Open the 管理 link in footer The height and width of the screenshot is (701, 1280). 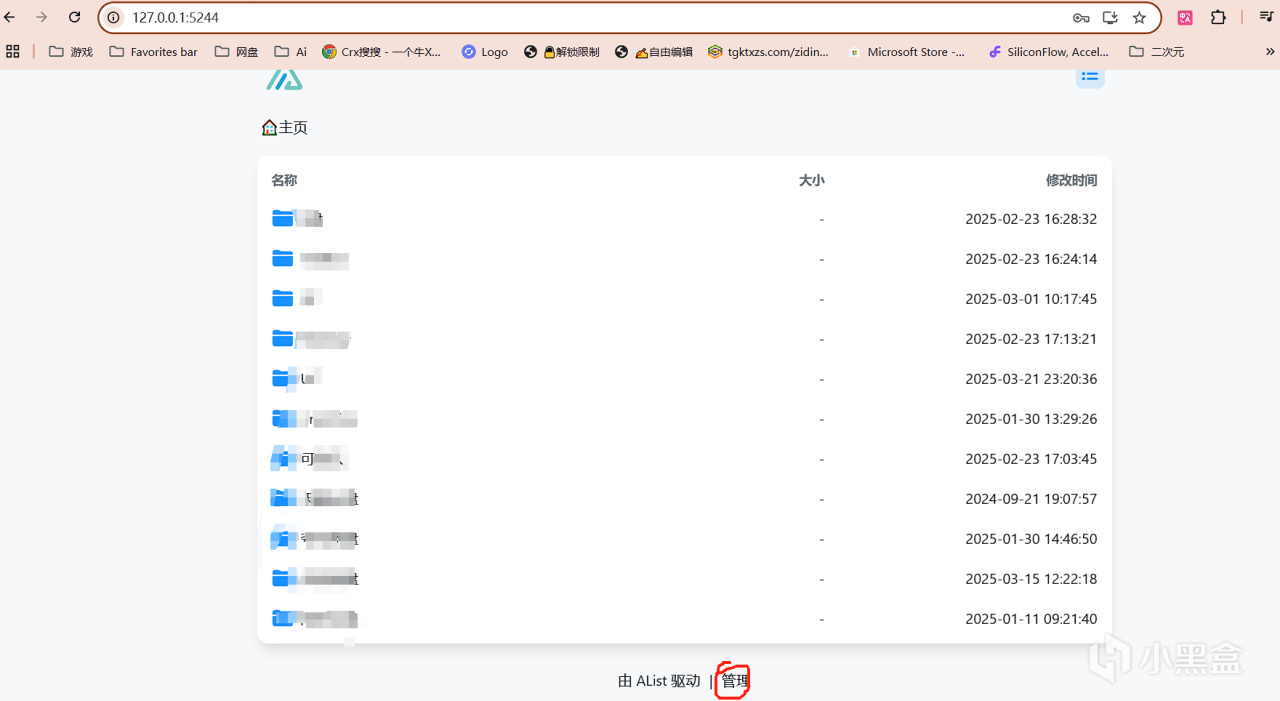tap(735, 681)
